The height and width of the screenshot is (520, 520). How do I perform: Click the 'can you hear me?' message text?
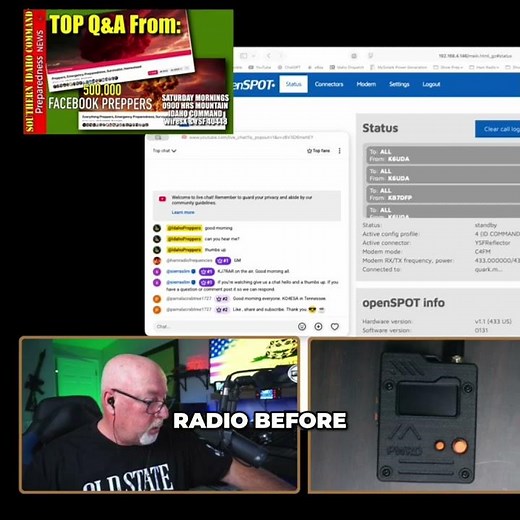222,239
